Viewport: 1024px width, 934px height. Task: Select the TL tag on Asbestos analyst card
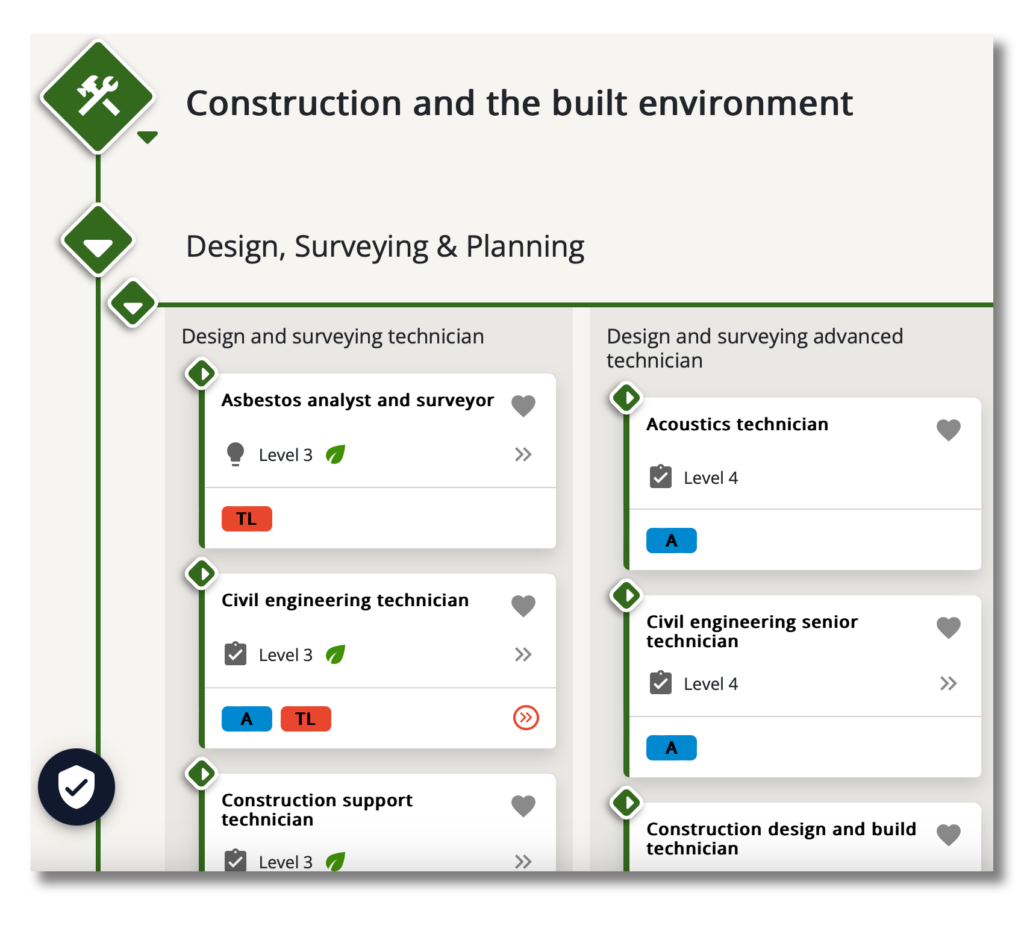click(x=246, y=519)
